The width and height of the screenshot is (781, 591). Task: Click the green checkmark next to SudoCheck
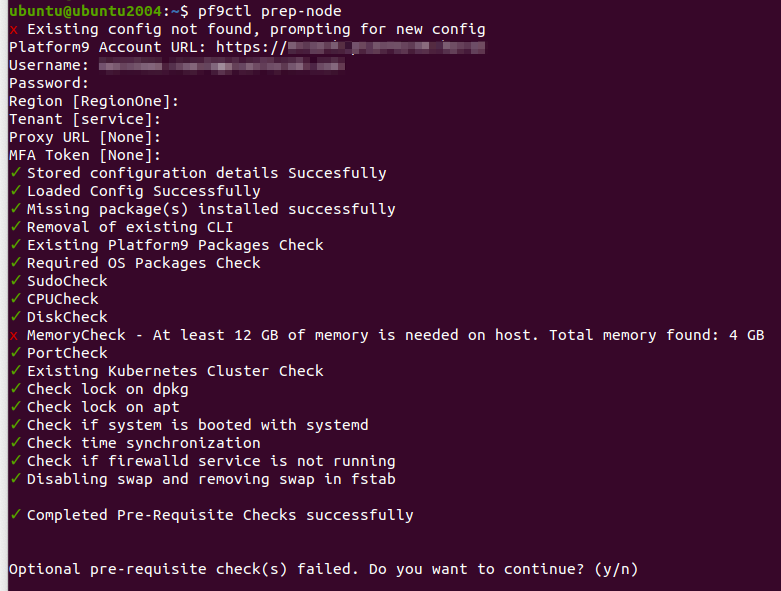tap(15, 281)
